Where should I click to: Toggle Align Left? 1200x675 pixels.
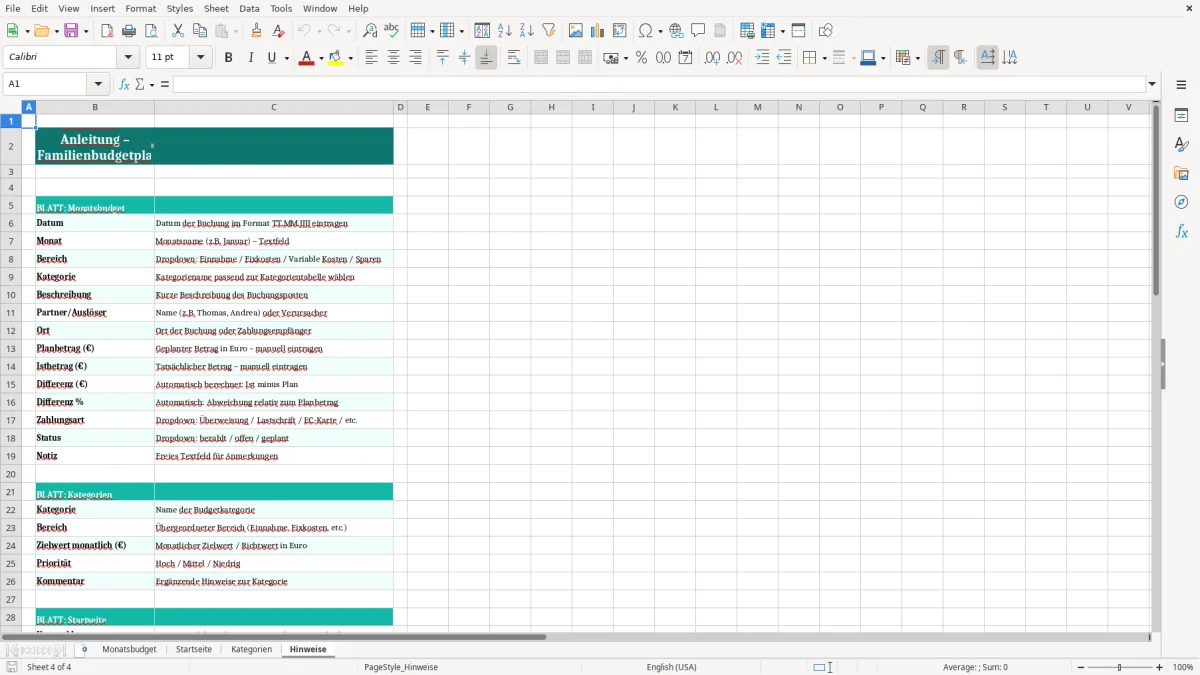[x=371, y=58]
